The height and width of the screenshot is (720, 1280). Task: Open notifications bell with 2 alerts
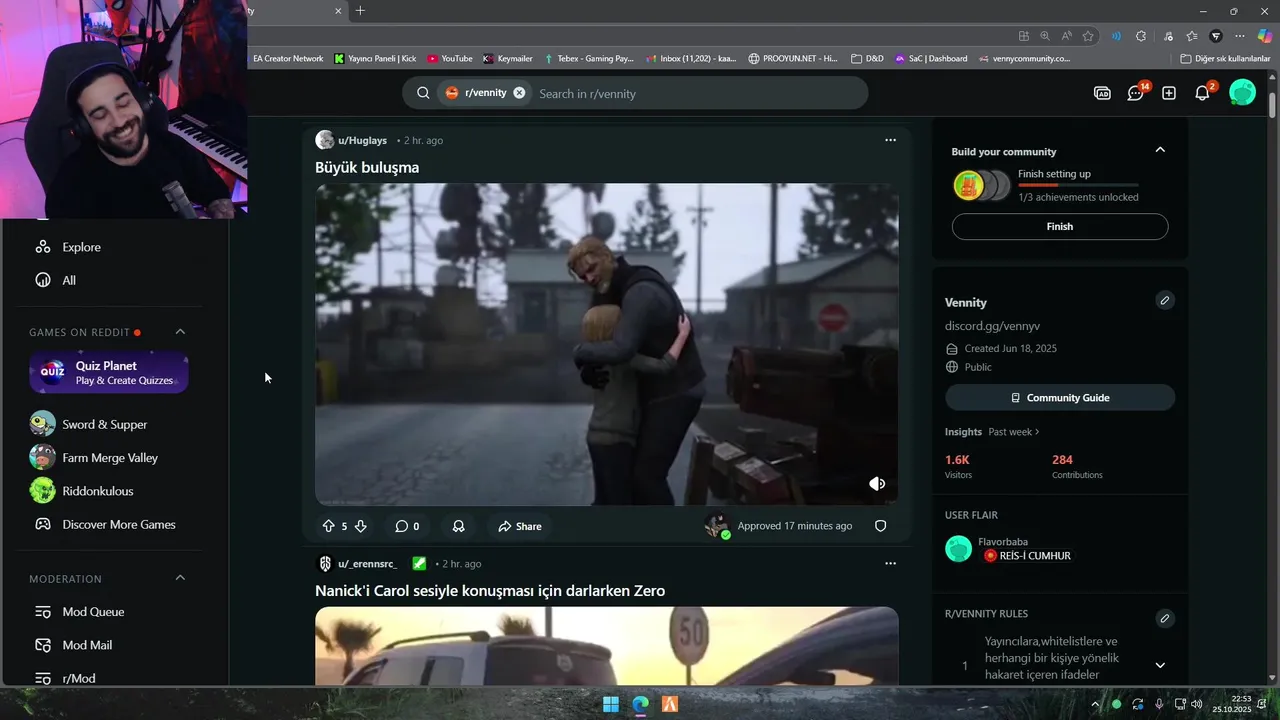click(x=1203, y=93)
